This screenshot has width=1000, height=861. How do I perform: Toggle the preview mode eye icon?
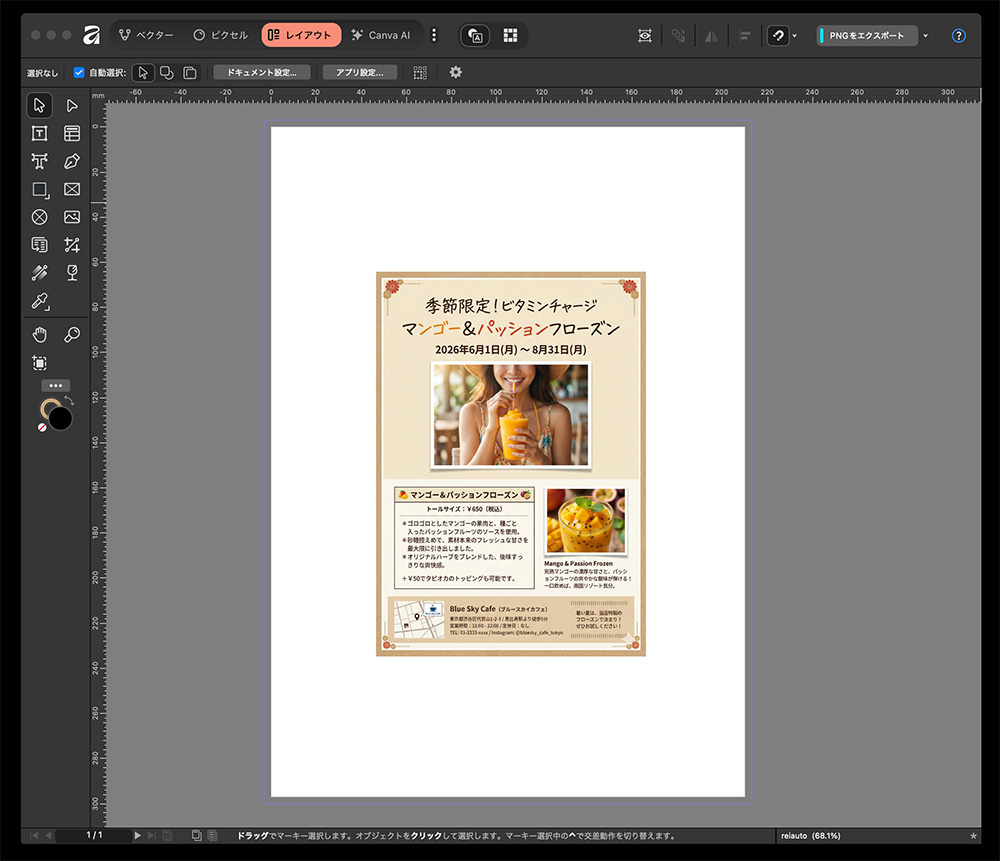[645, 35]
